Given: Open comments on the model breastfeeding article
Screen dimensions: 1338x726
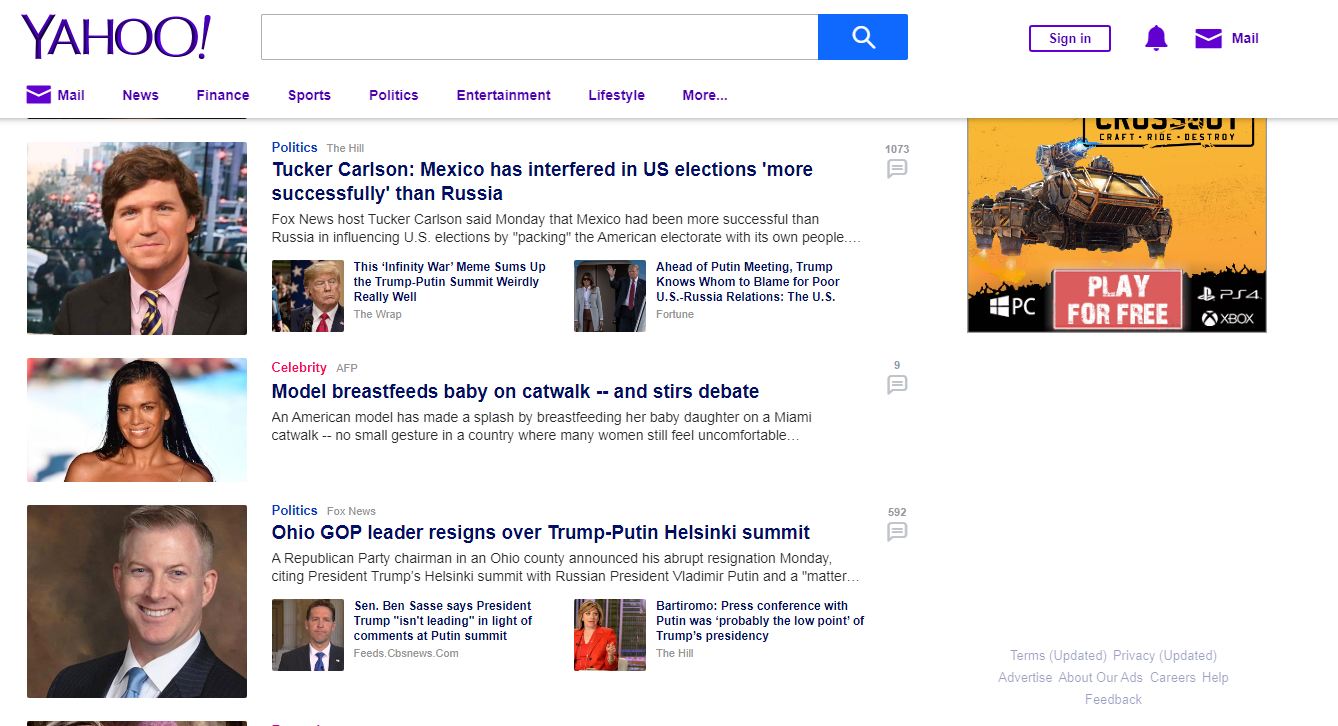Looking at the screenshot, I should [x=897, y=384].
